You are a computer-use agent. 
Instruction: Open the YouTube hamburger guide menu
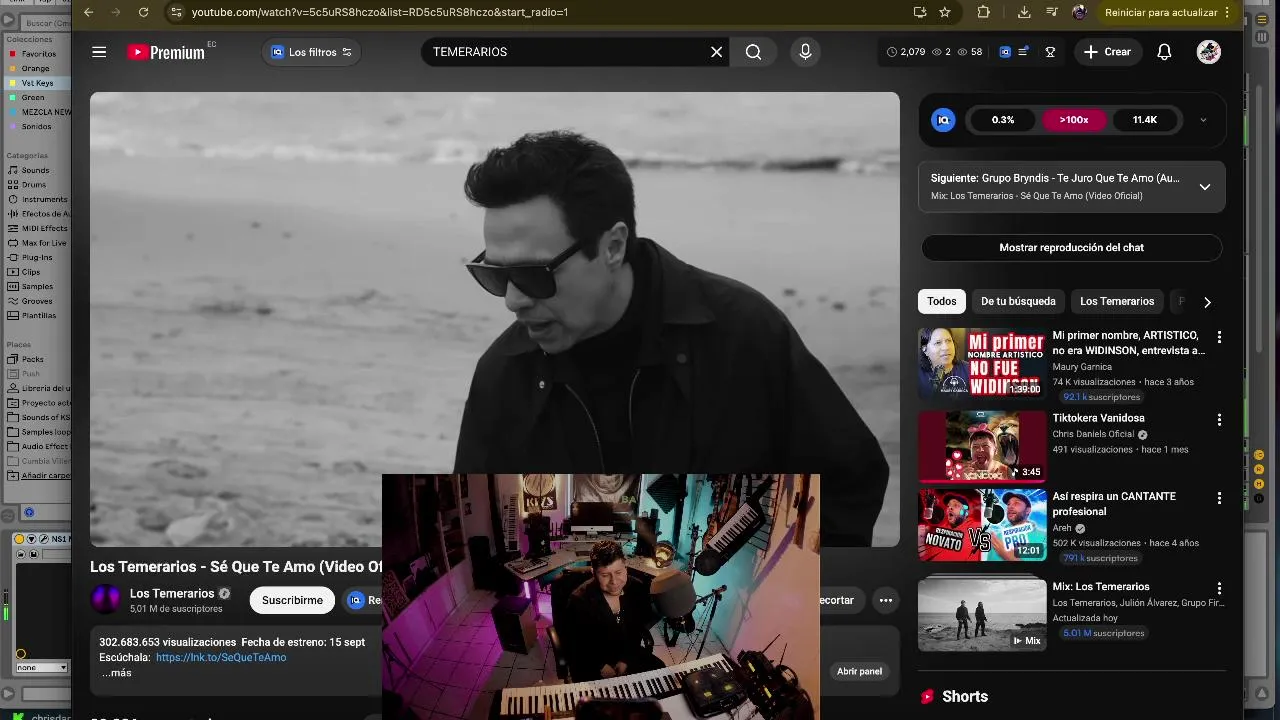[x=99, y=52]
